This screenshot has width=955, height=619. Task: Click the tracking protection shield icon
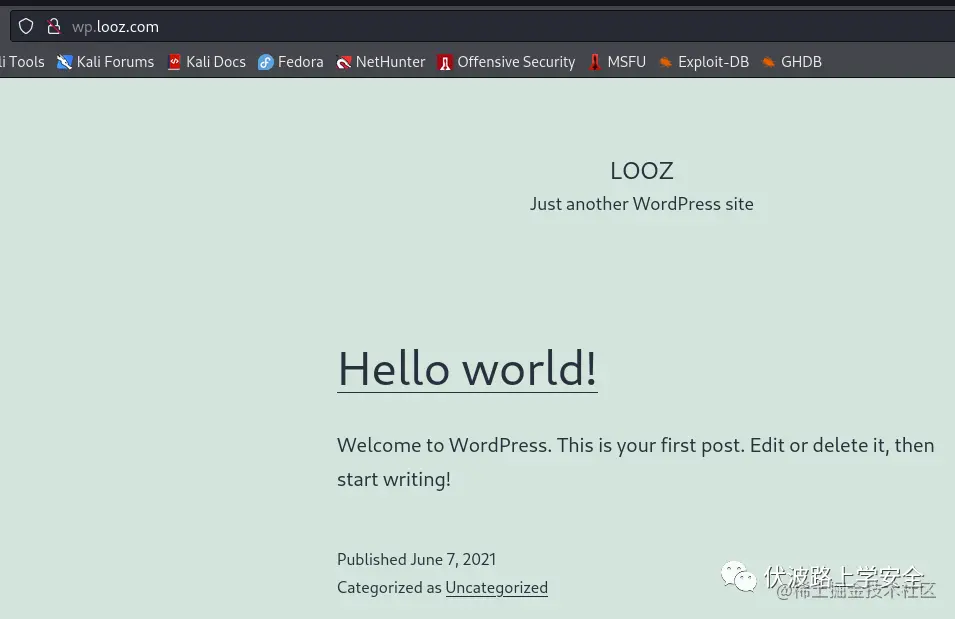[26, 26]
